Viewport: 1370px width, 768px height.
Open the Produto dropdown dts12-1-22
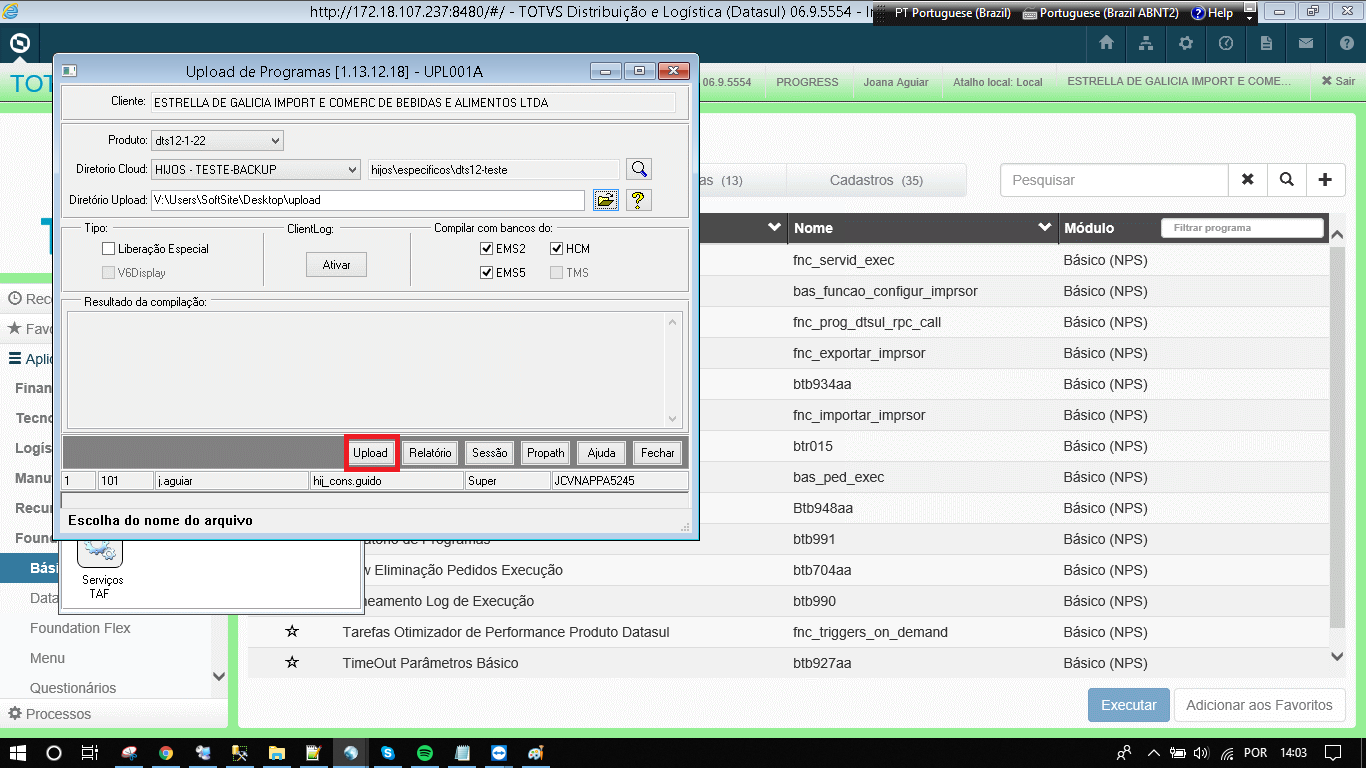tap(217, 141)
